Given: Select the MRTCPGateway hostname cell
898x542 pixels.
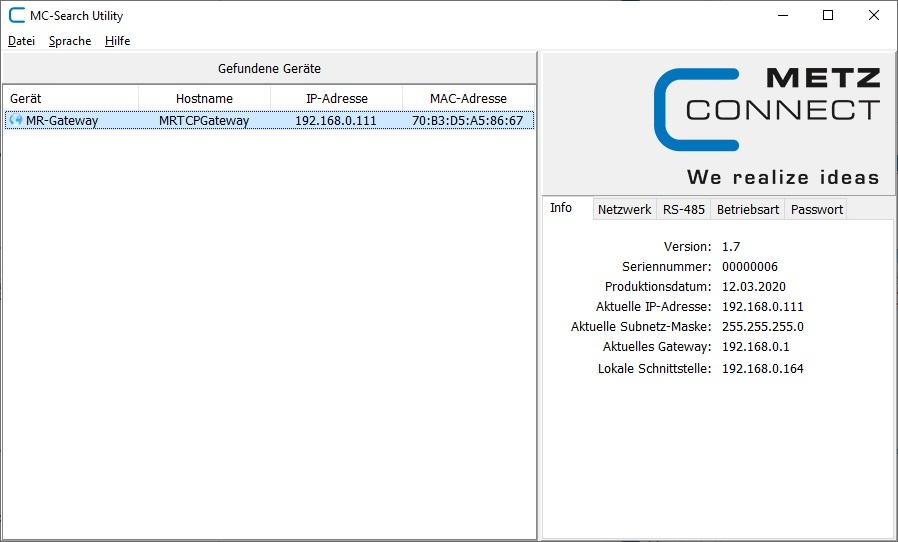Looking at the screenshot, I should click(204, 121).
